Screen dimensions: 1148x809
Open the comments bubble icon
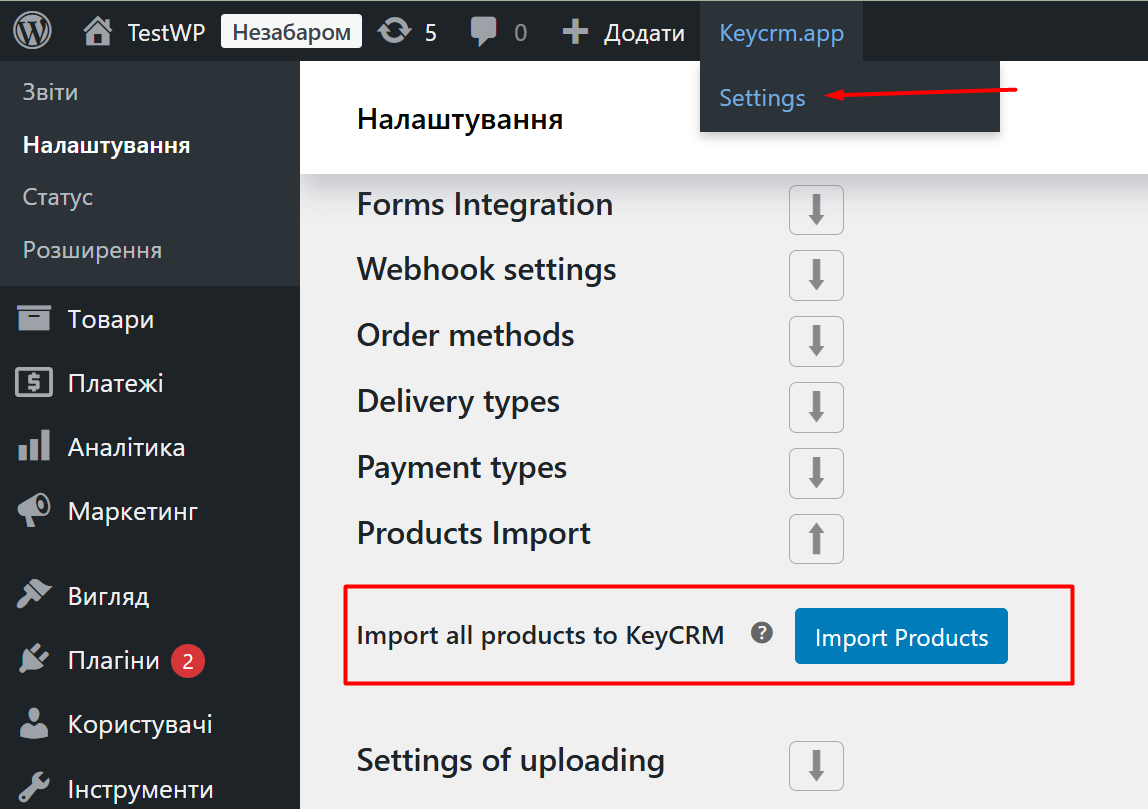tap(484, 32)
